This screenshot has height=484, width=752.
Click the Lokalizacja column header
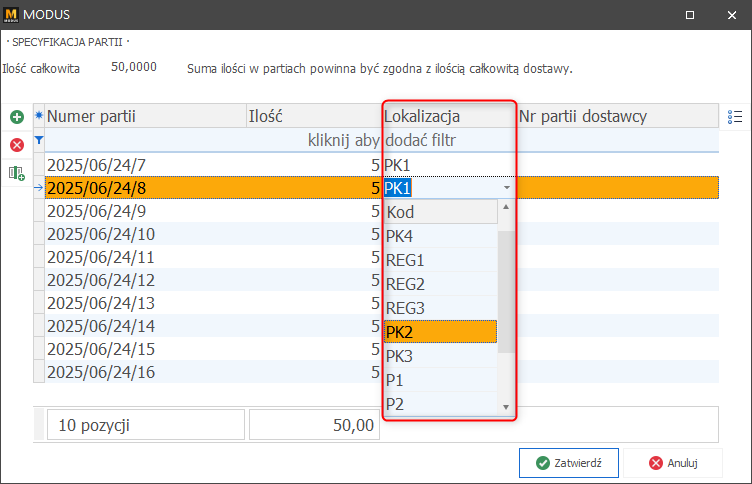click(449, 116)
